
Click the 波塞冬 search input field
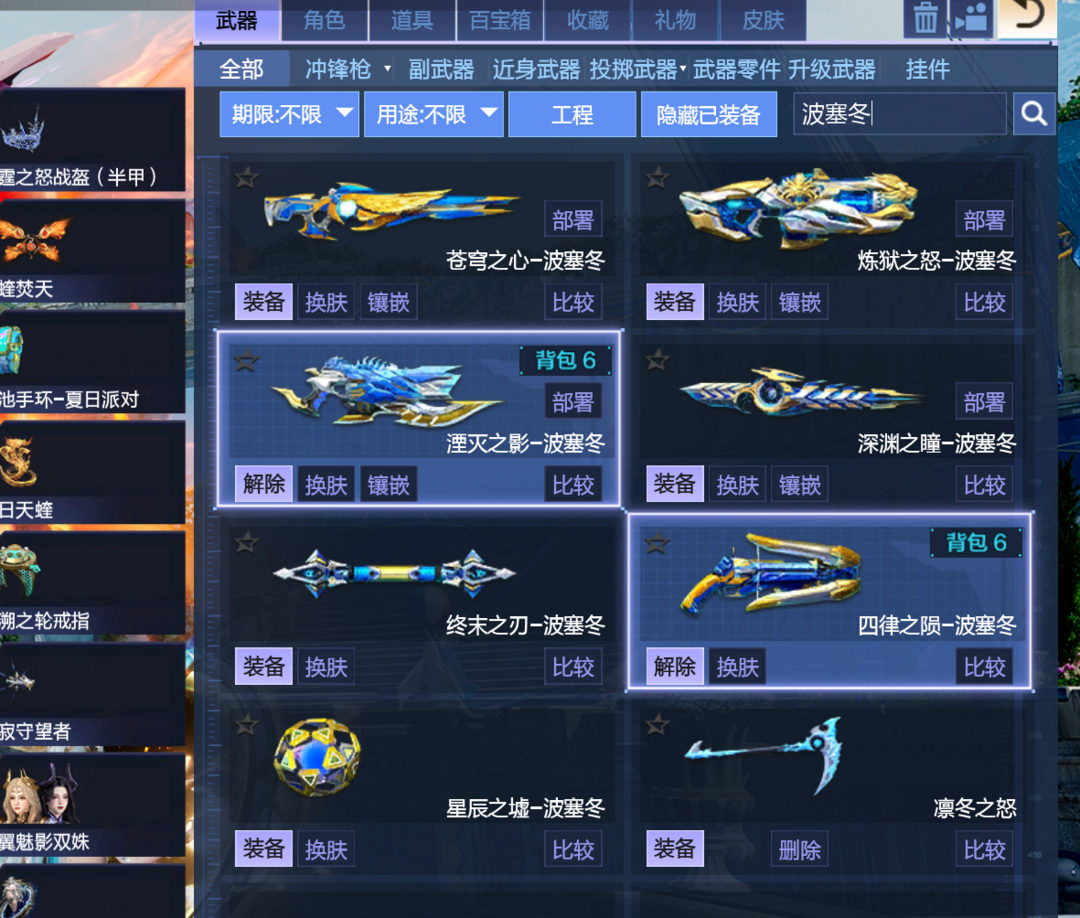[x=900, y=114]
